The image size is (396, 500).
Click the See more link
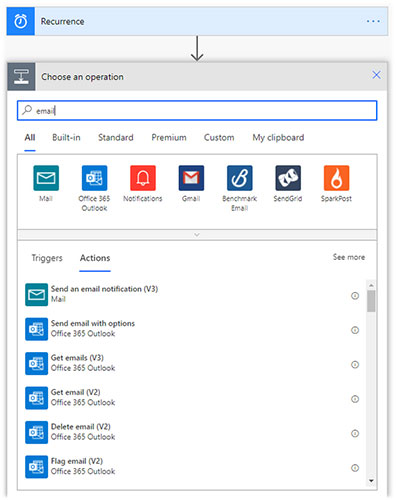349,257
